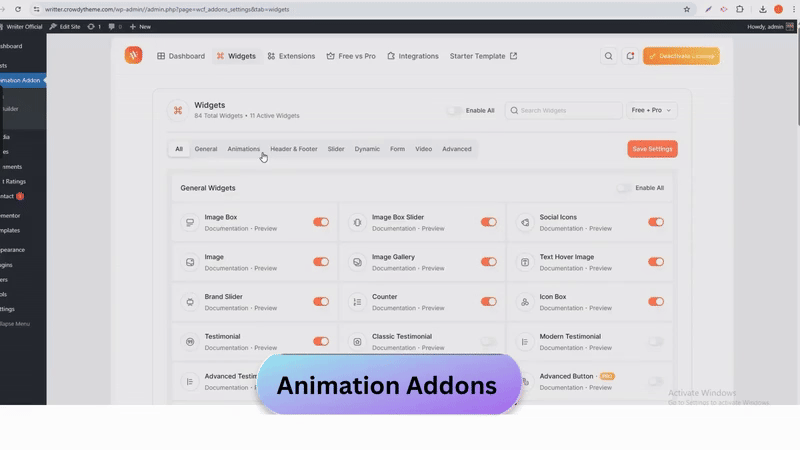Disable the Image Box widget
This screenshot has width=800, height=450.
pos(321,222)
